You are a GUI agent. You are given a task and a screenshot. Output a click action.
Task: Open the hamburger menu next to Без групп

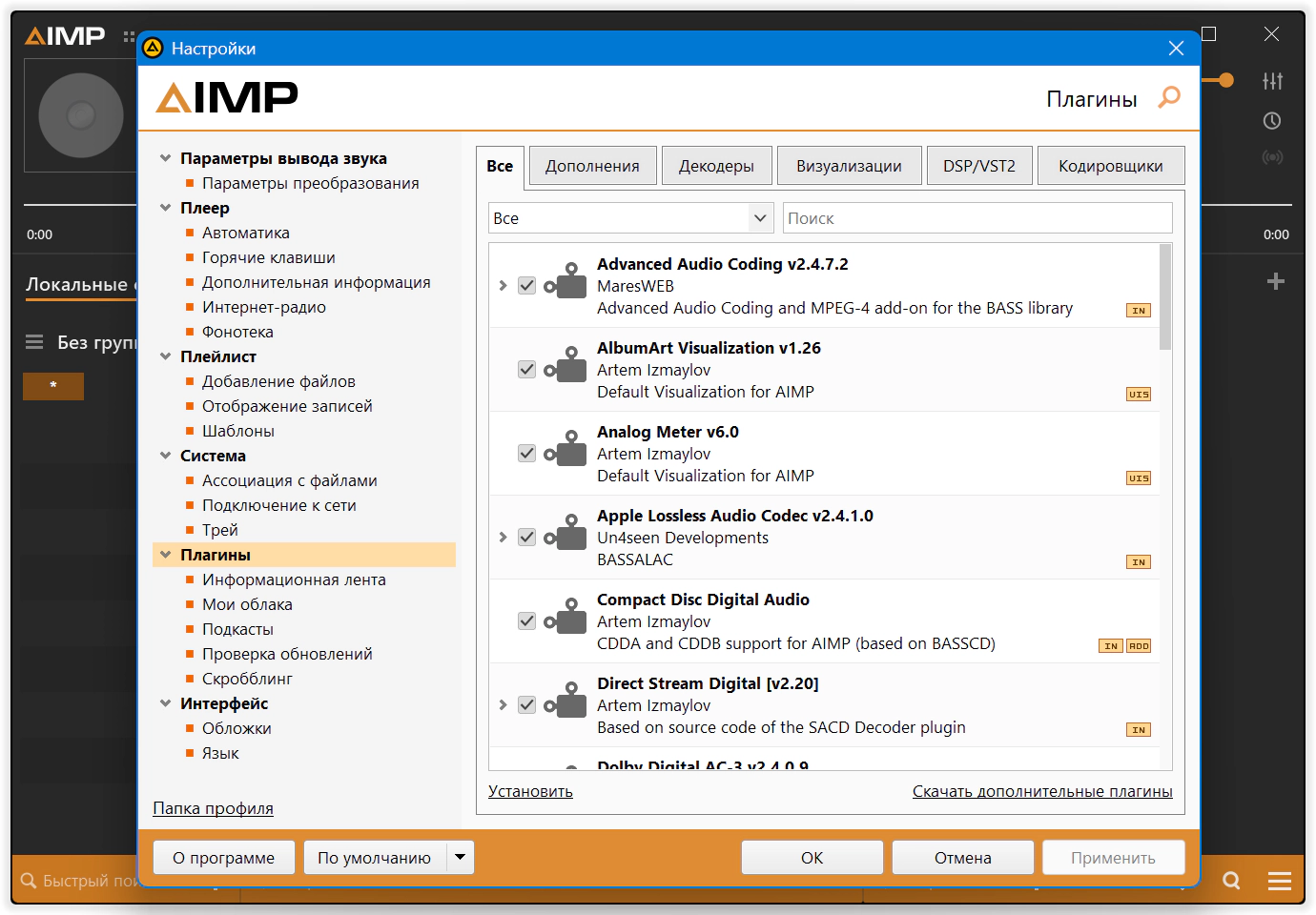click(34, 342)
